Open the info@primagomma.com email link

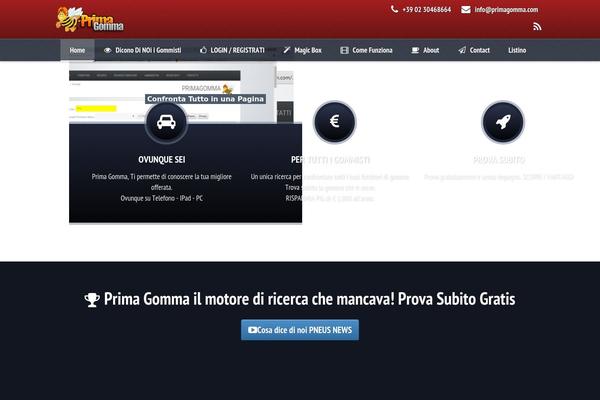click(x=506, y=10)
